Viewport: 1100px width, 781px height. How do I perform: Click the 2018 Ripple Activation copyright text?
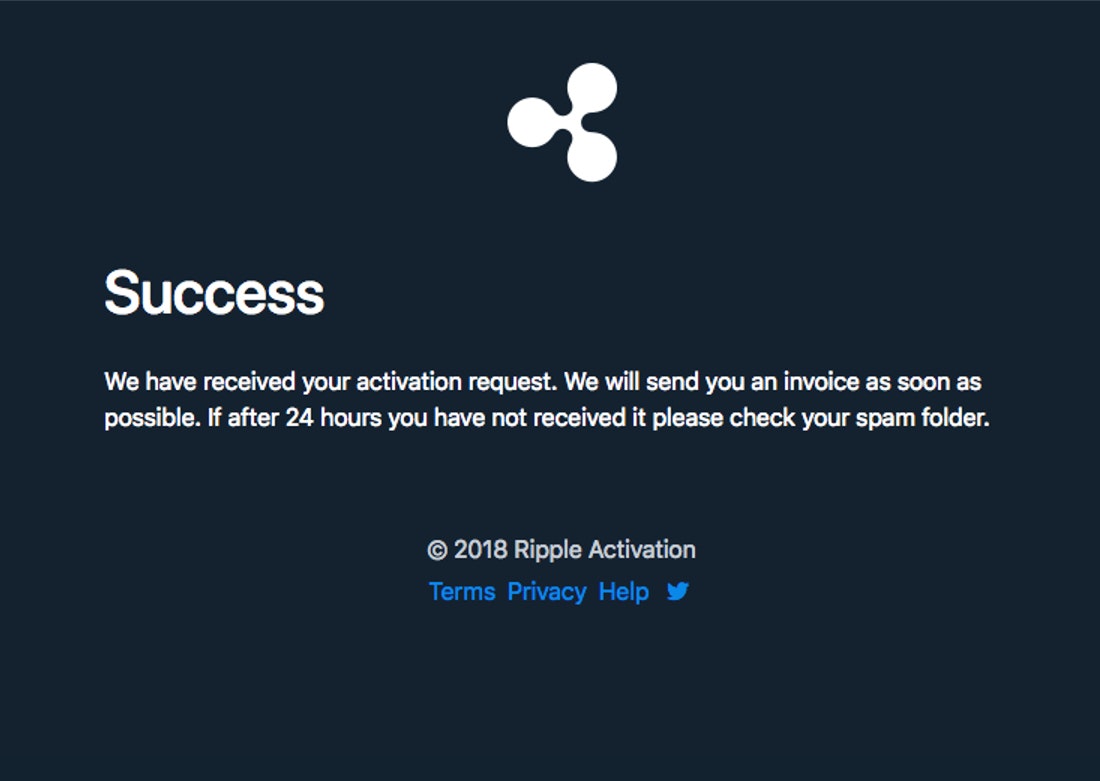pos(562,549)
